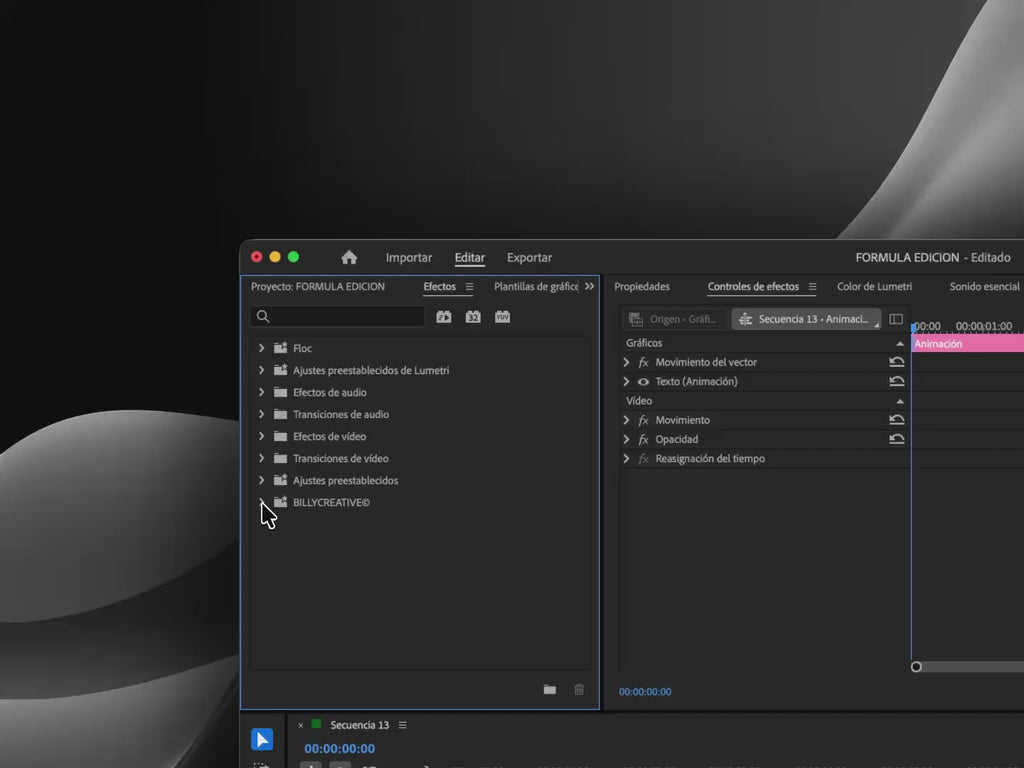Expand the BILLYCREATIVE© bin

click(x=262, y=502)
